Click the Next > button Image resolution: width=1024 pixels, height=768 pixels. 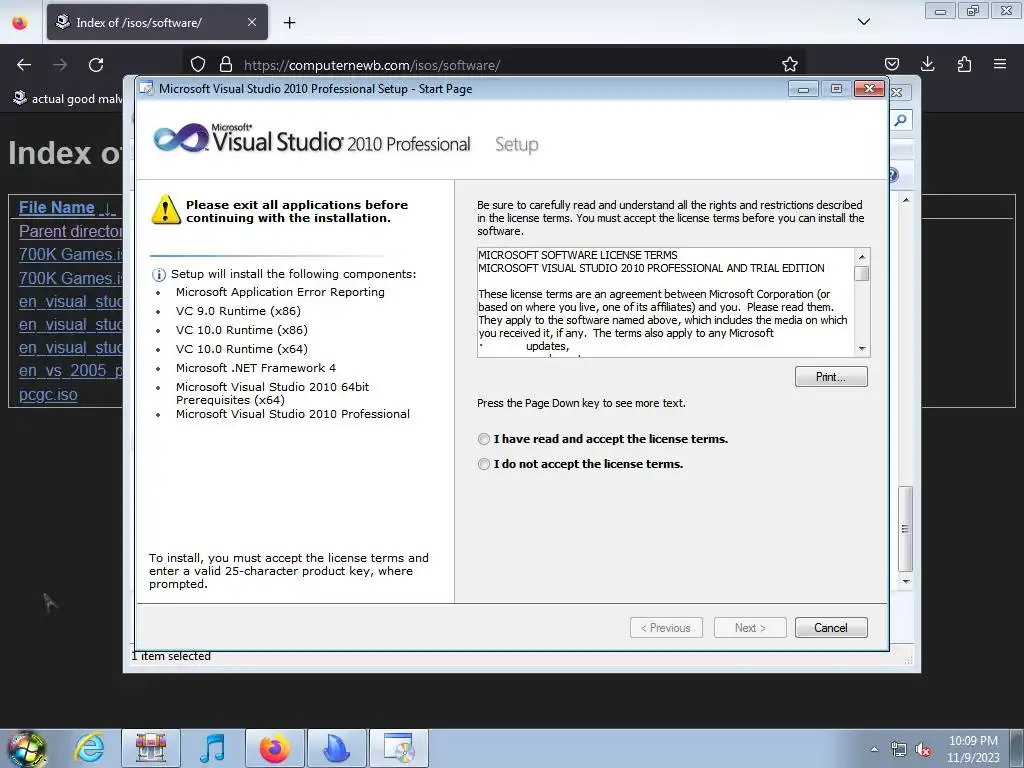coord(750,628)
